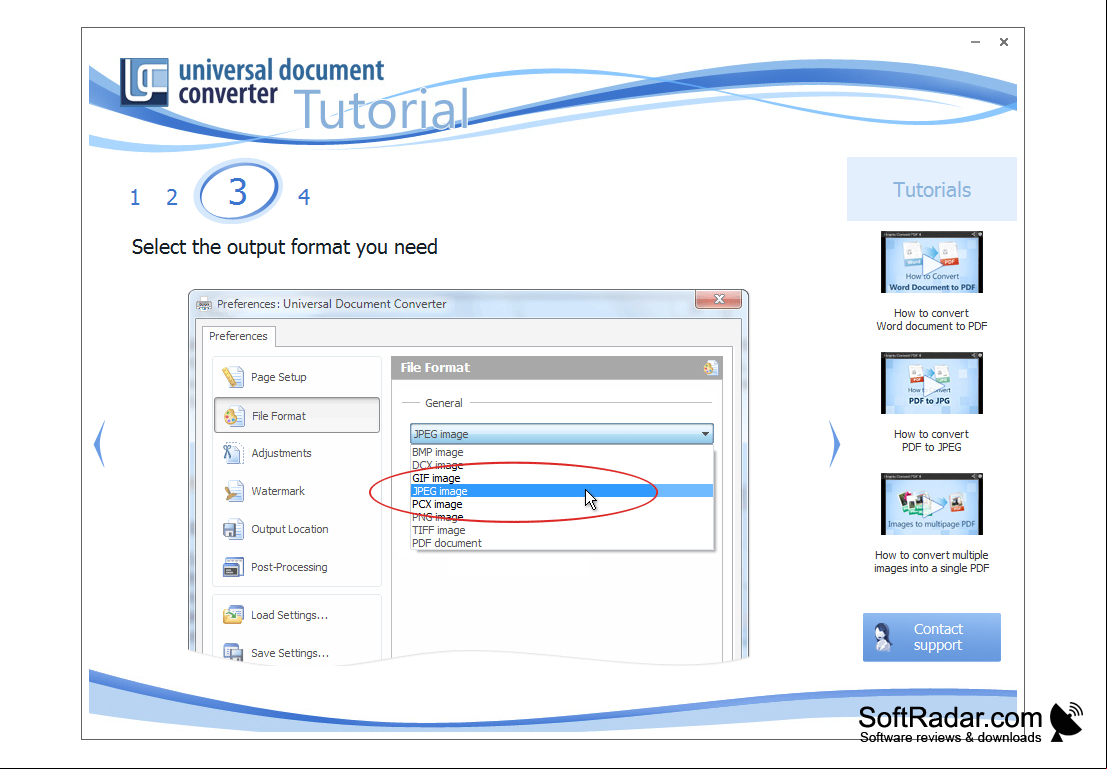This screenshot has width=1107, height=769.
Task: Click the Preferences dialog printer title icon
Action: [204, 304]
